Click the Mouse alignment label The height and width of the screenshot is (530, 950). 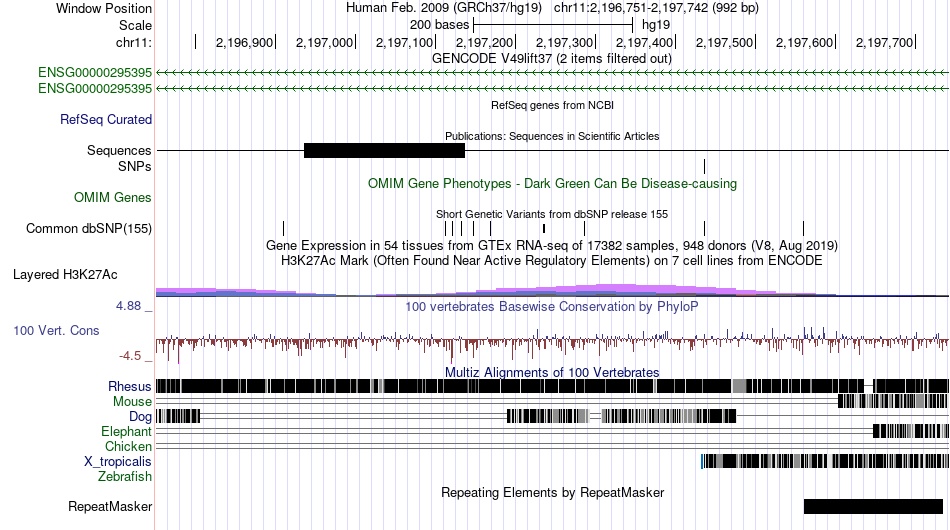coord(132,402)
